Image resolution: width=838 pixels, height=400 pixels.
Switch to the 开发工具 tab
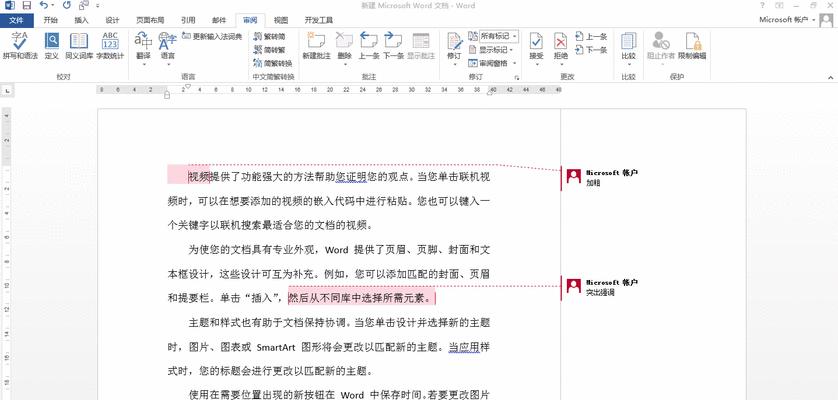coord(319,20)
